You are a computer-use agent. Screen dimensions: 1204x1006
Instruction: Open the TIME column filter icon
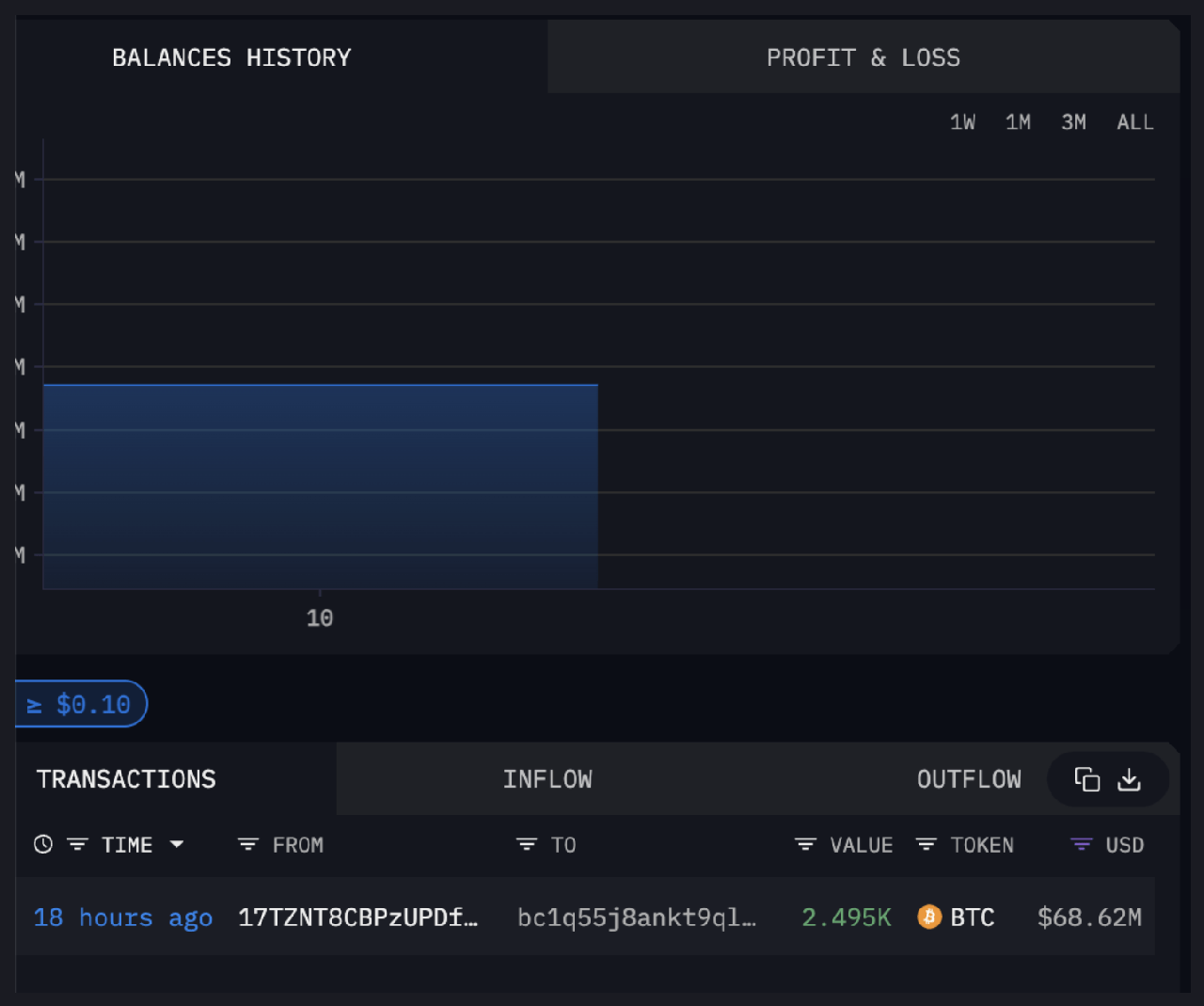pyautogui.click(x=77, y=845)
